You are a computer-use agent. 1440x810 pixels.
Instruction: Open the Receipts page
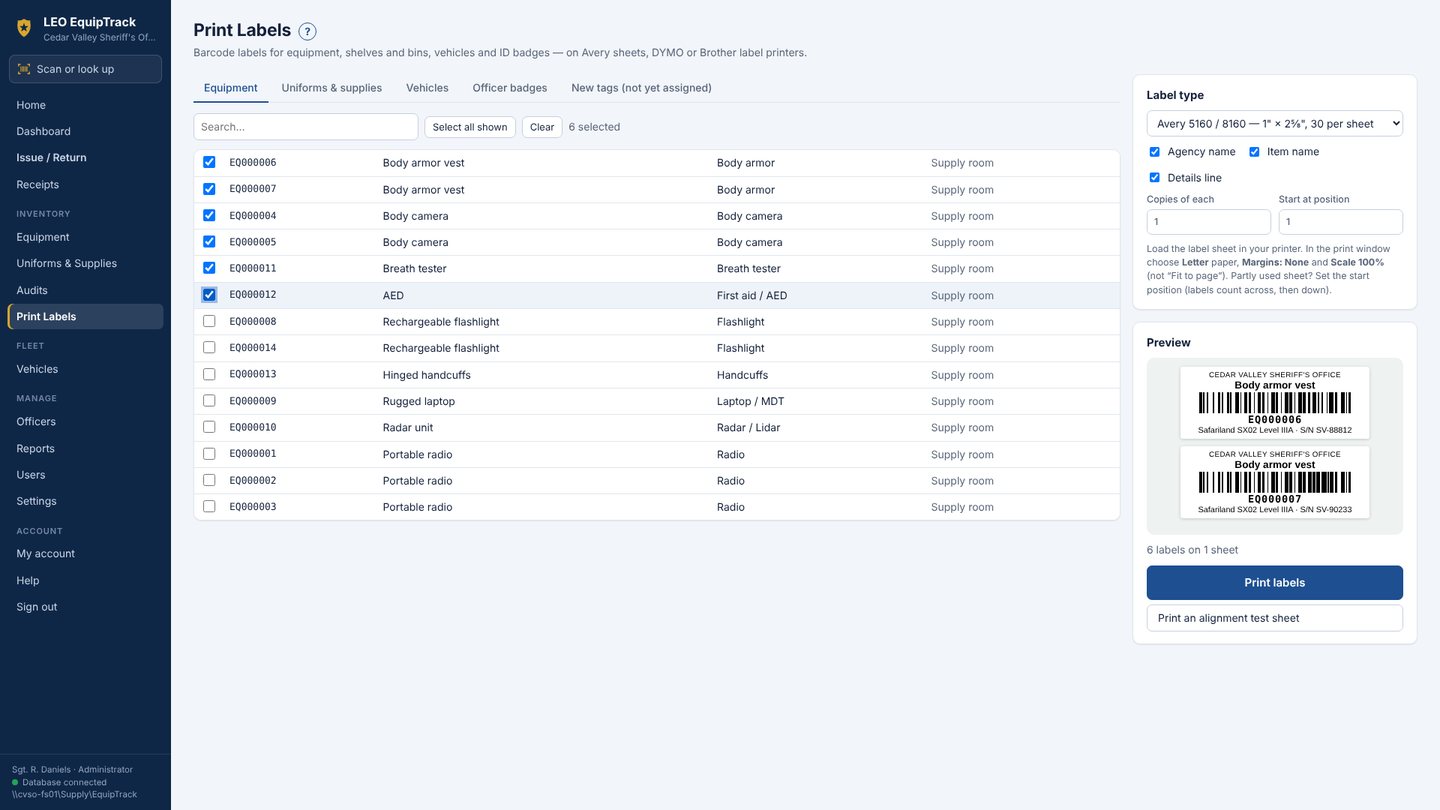click(x=85, y=184)
